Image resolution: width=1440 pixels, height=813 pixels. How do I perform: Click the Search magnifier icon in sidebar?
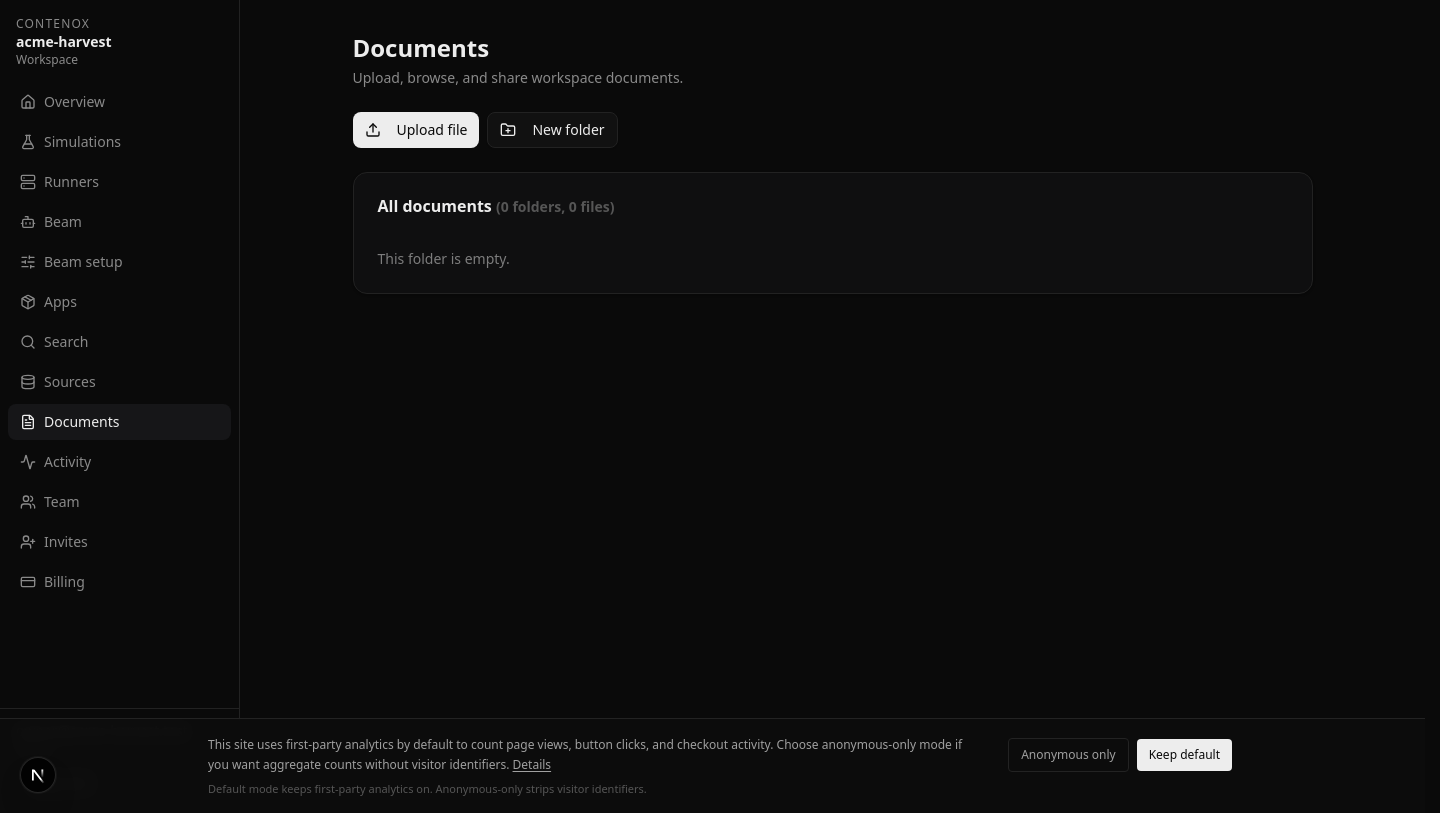pos(28,342)
